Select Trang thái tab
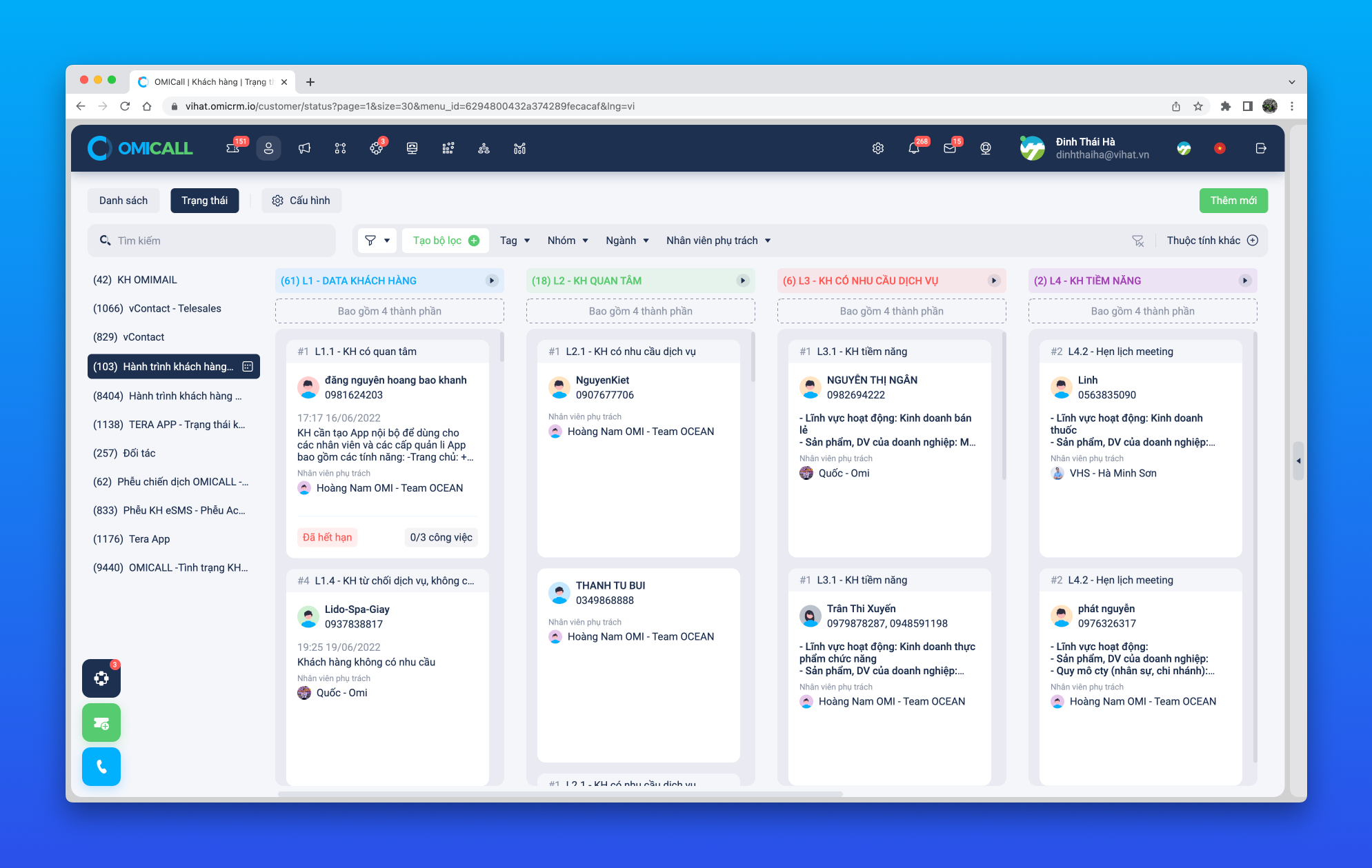Viewport: 1372px width, 868px height. pyautogui.click(x=205, y=200)
